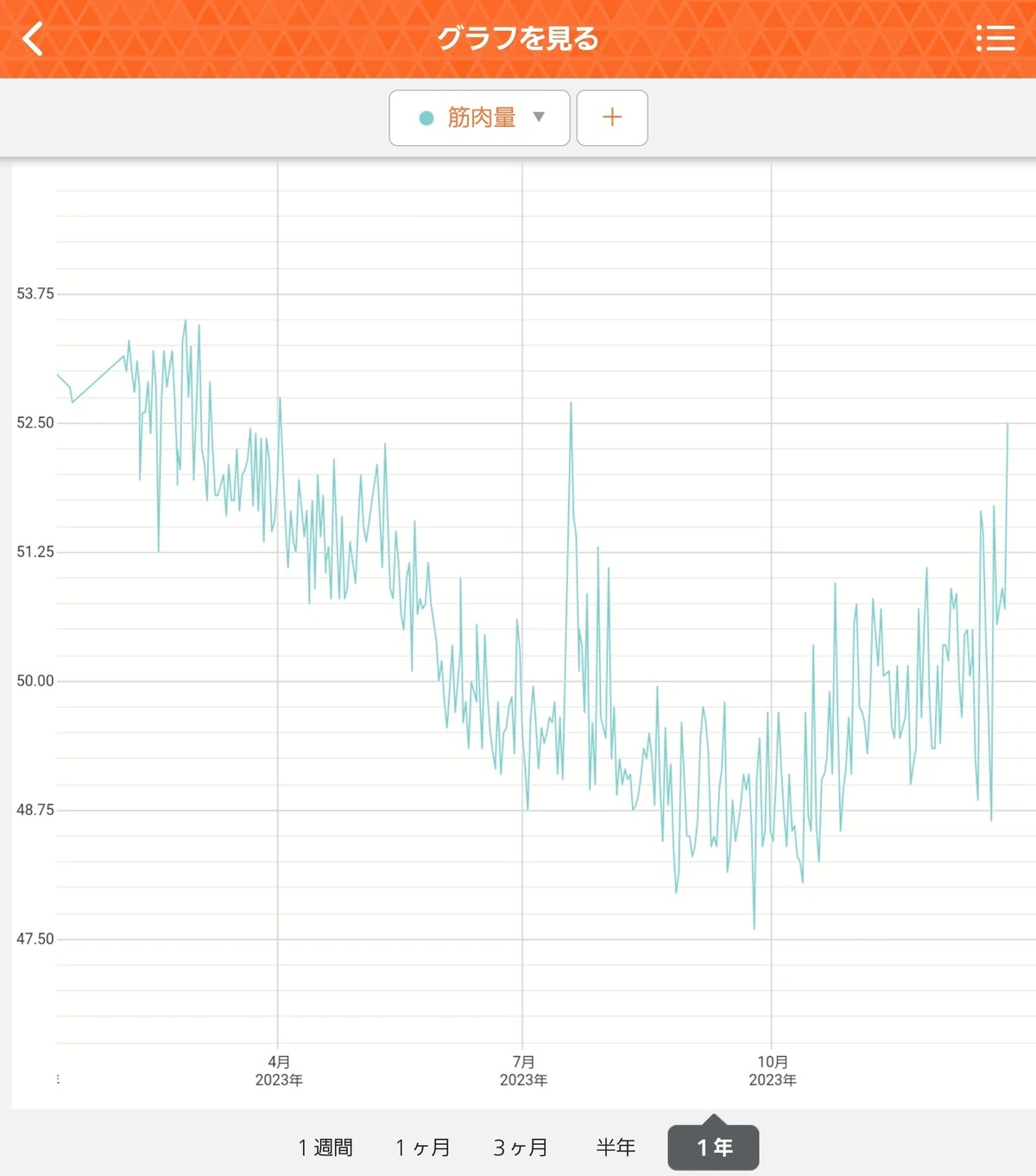Select the 1年 range tab

coord(714,1148)
